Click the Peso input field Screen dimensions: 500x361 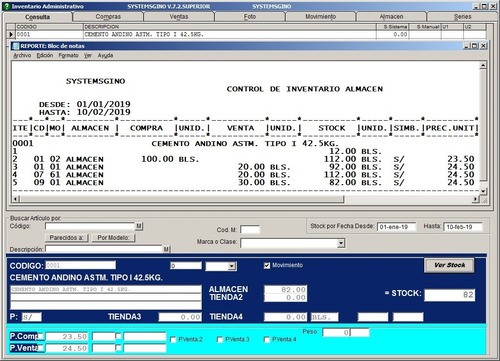point(336,332)
